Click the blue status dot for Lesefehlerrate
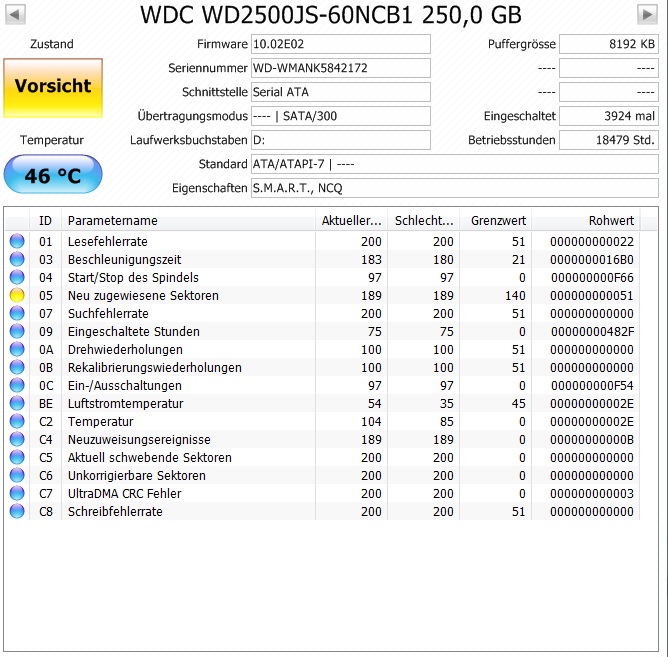668x657 pixels. pyautogui.click(x=17, y=241)
